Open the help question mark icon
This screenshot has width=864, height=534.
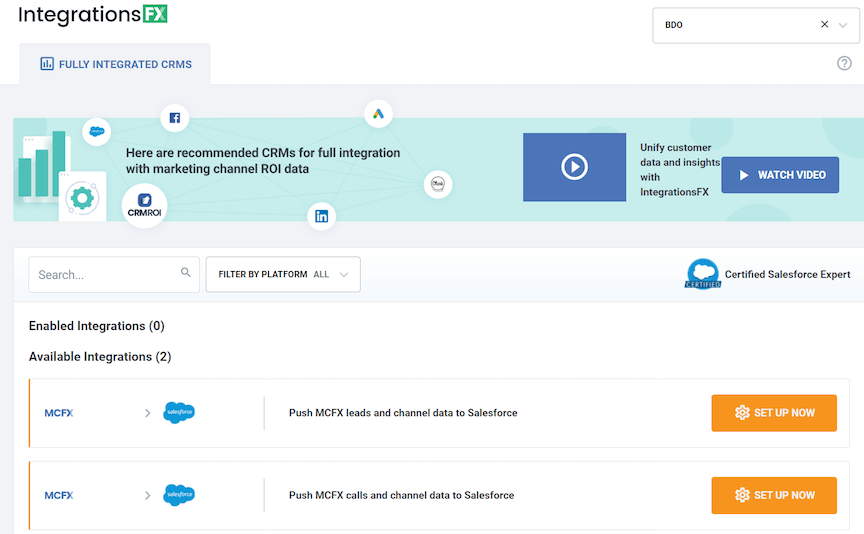click(x=844, y=63)
